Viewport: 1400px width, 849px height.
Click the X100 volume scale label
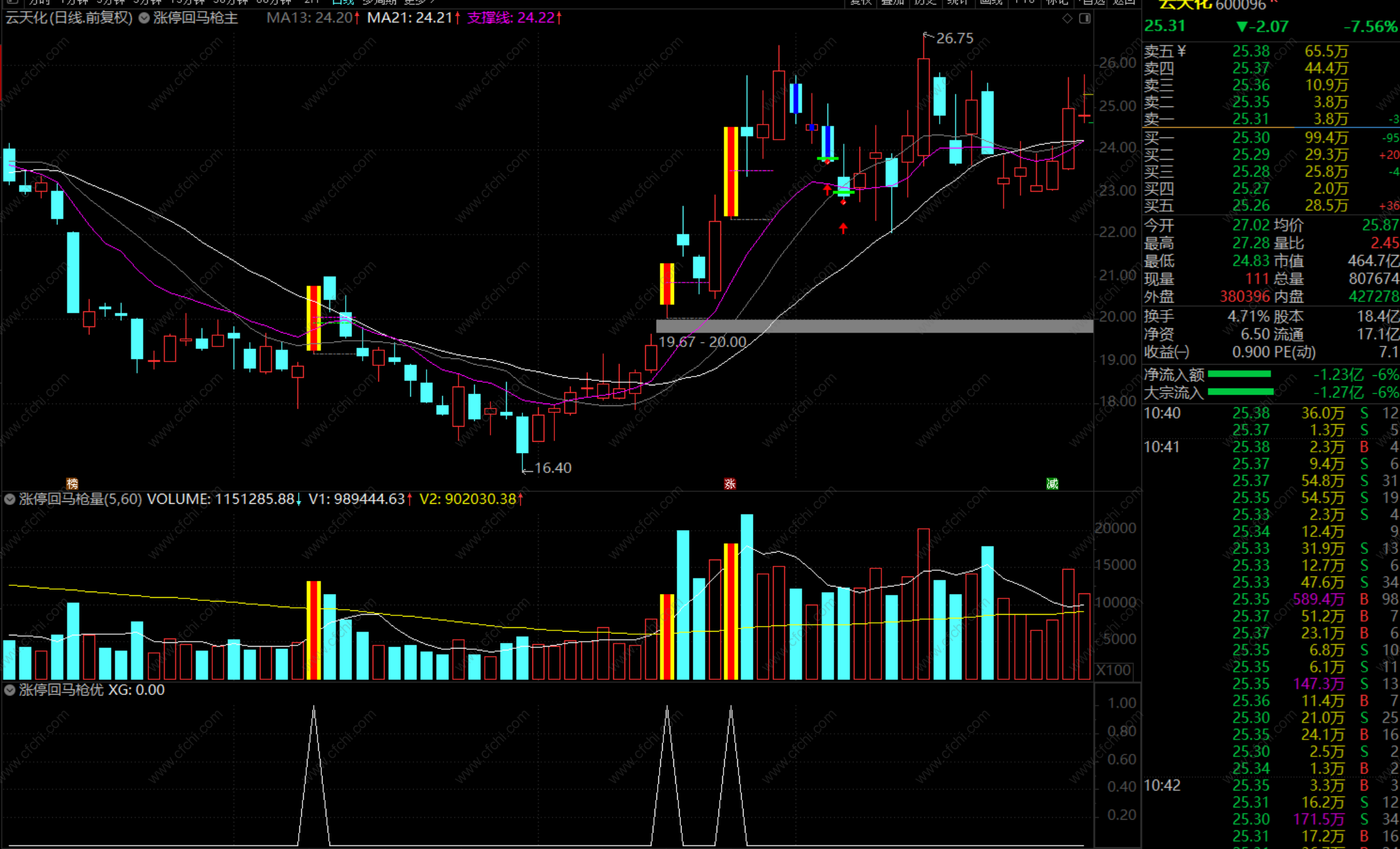[1114, 670]
